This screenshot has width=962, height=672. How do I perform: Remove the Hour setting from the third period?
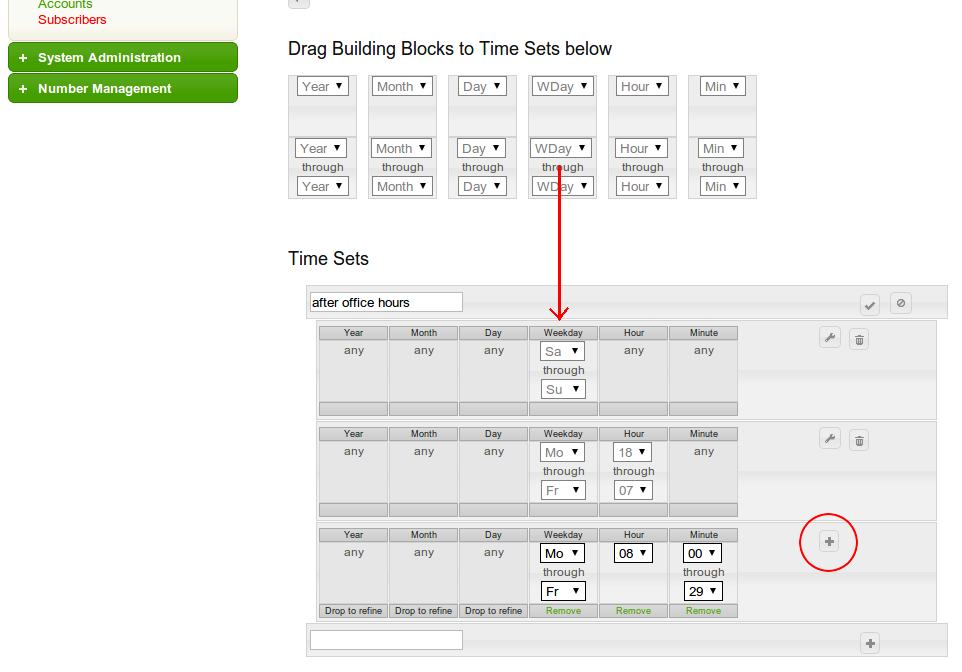coord(633,611)
